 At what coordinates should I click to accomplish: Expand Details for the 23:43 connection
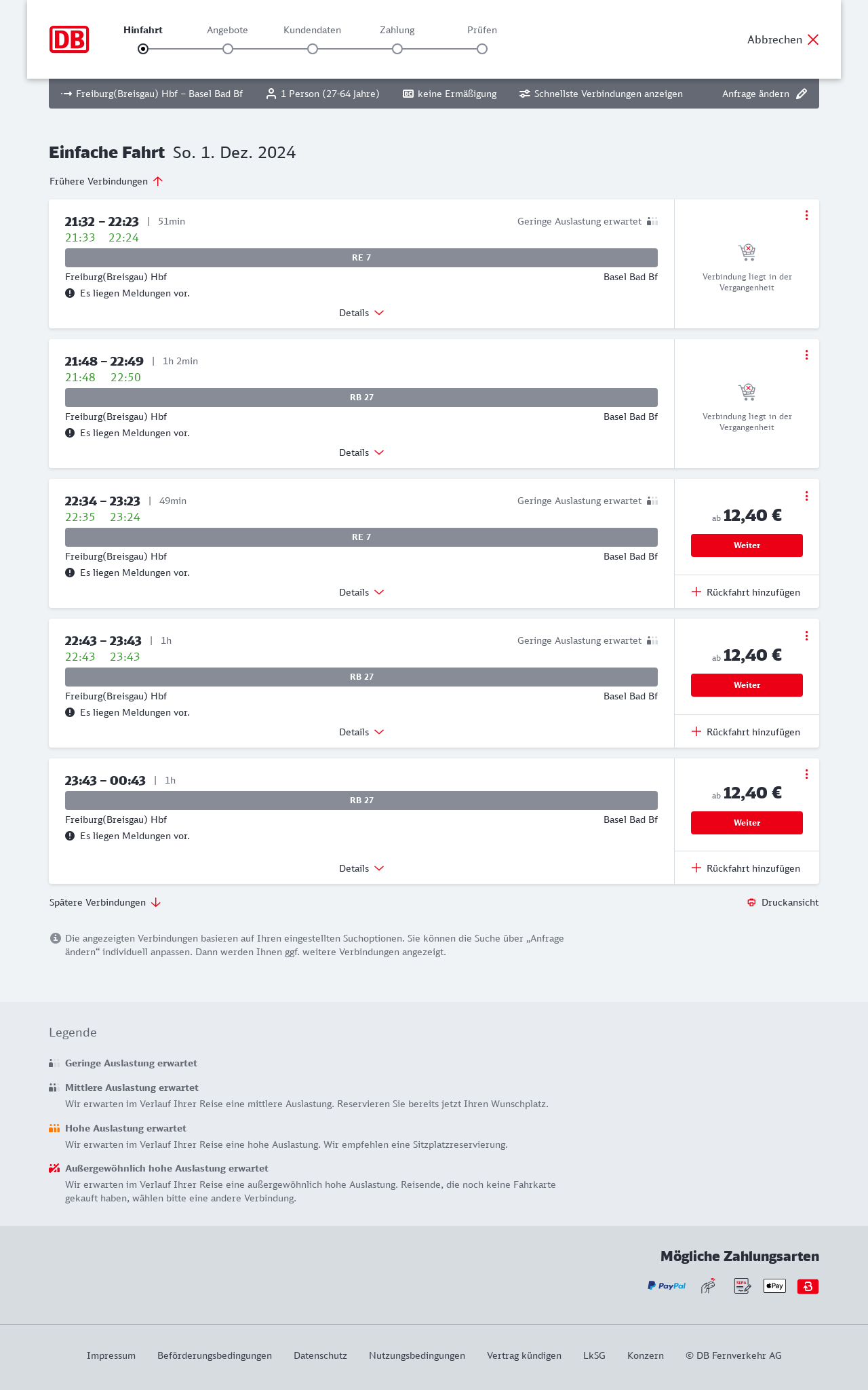[361, 868]
